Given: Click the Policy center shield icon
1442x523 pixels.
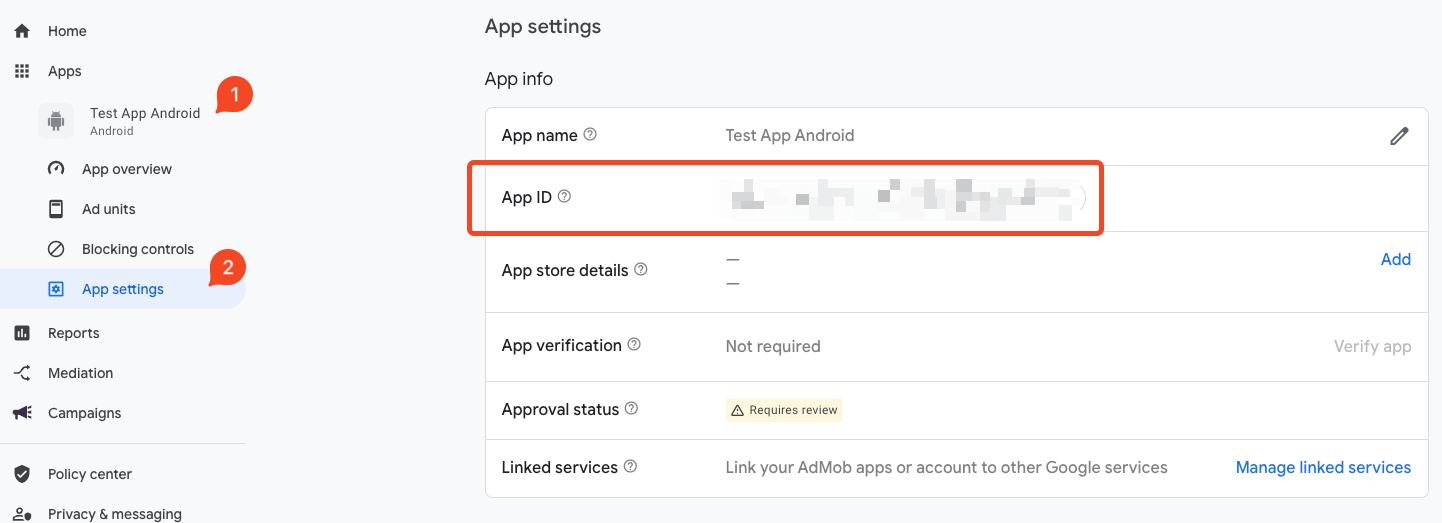Looking at the screenshot, I should 22,474.
